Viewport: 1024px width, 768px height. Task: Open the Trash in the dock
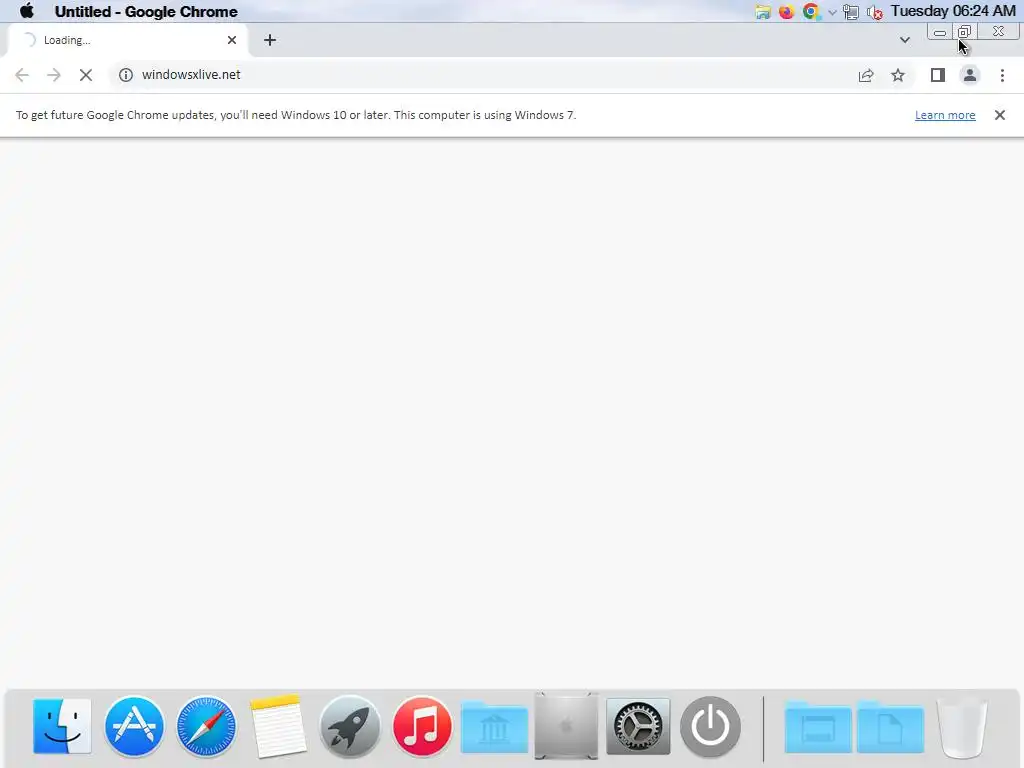click(962, 728)
